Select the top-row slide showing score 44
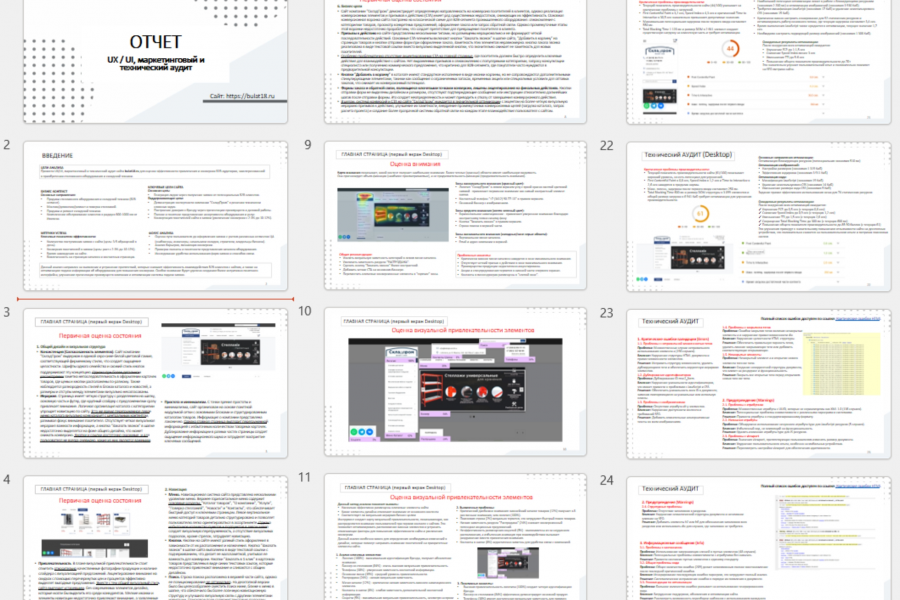This screenshot has width=900, height=600. [x=759, y=62]
